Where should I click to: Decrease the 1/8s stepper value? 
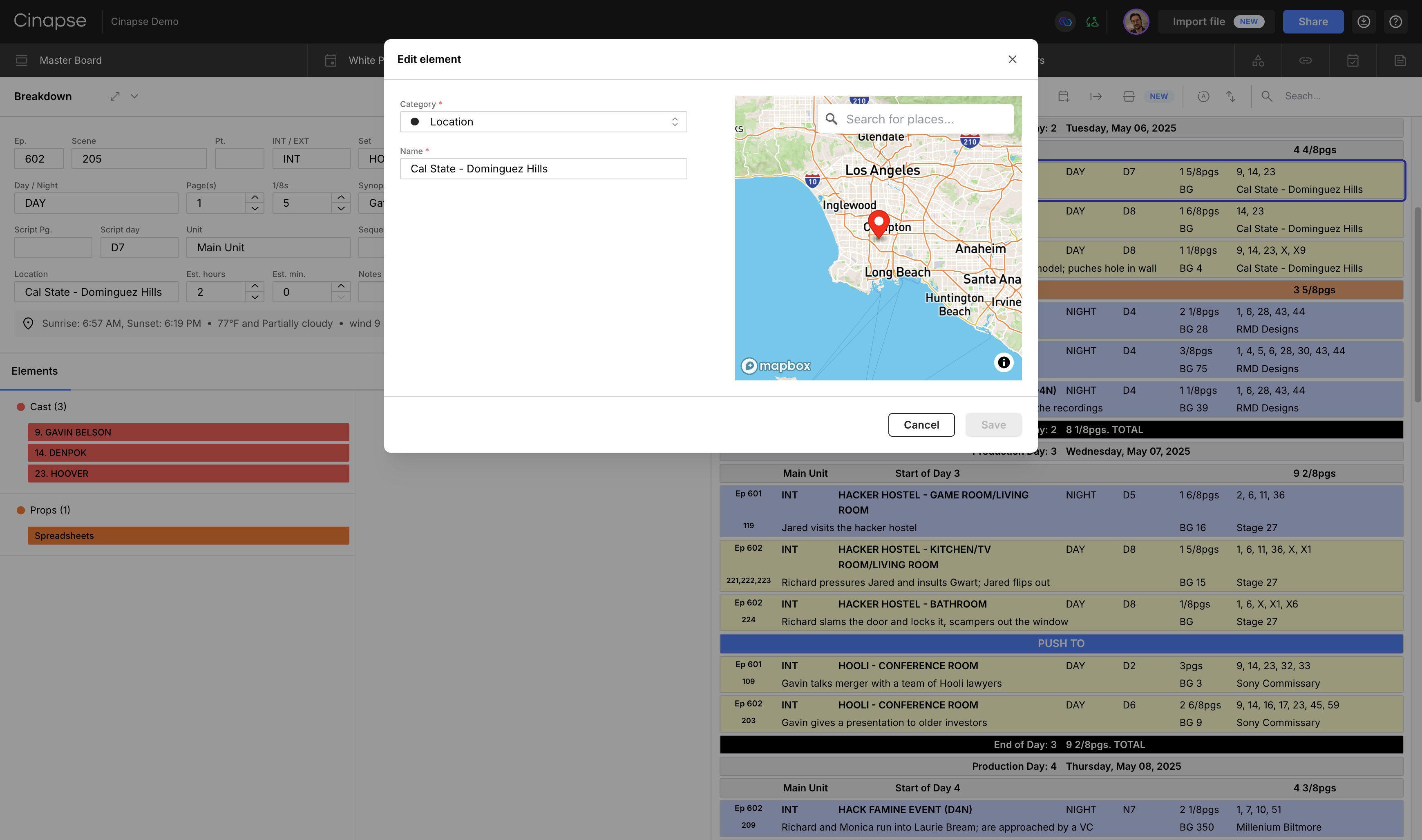point(341,209)
